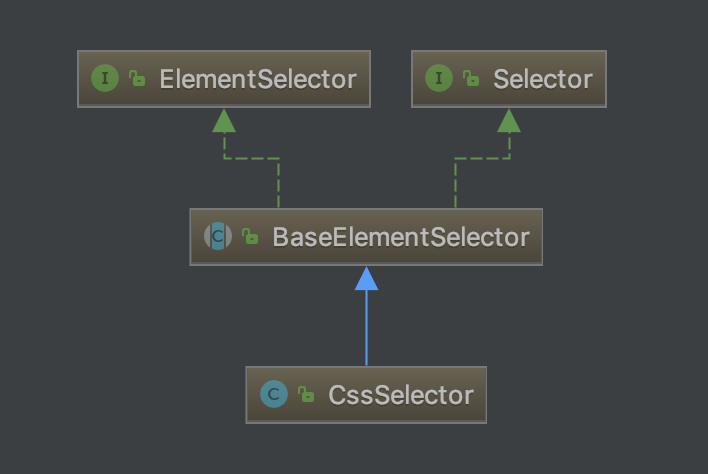Click CssSelector's public visibility lock icon
The image size is (708, 474).
[x=306, y=395]
